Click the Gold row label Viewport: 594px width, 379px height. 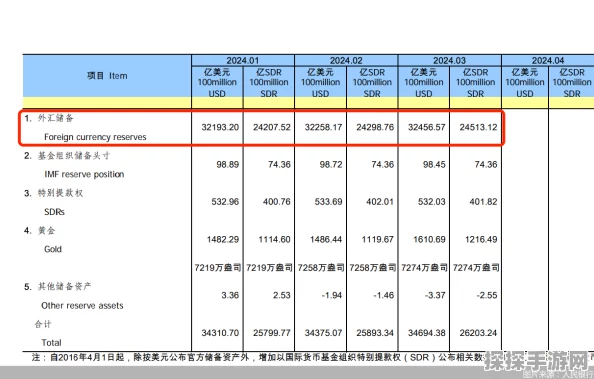(53, 249)
